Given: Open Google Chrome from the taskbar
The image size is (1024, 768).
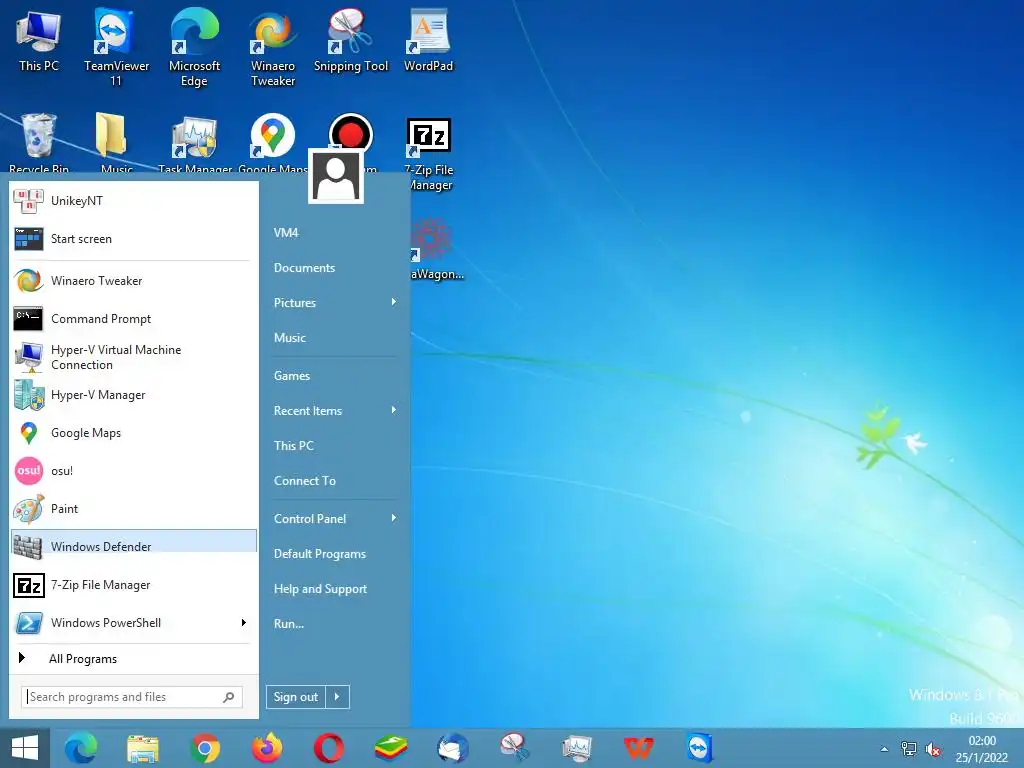Looking at the screenshot, I should click(x=205, y=748).
